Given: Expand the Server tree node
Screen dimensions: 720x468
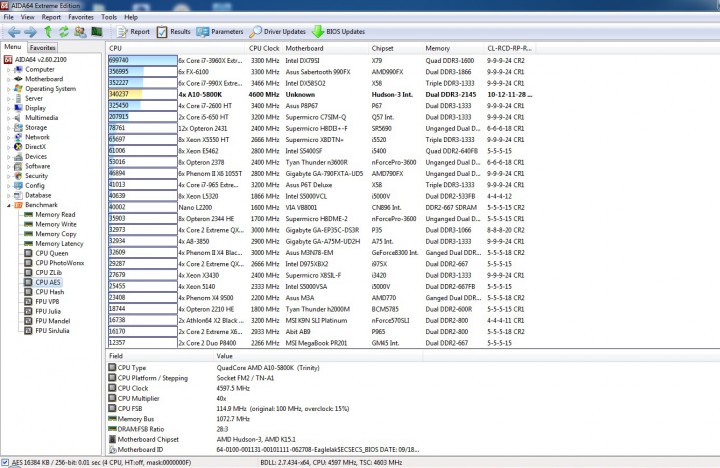Looking at the screenshot, I should click(x=9, y=99).
